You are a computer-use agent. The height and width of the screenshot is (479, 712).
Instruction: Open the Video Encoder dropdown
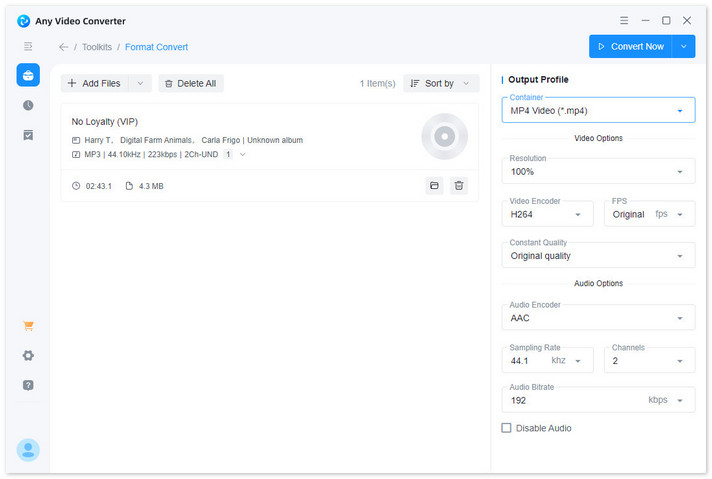click(x=547, y=214)
